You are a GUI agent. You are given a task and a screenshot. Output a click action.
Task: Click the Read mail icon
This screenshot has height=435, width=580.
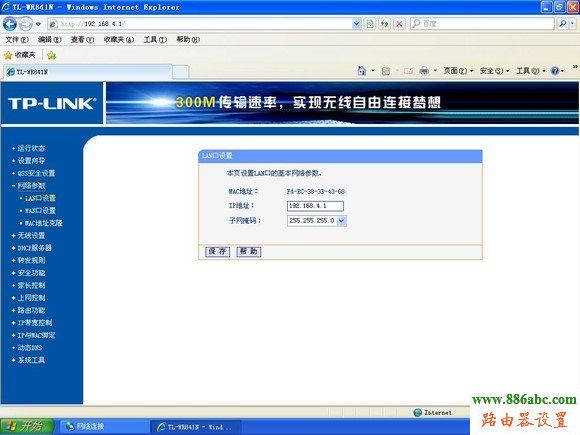[408, 71]
